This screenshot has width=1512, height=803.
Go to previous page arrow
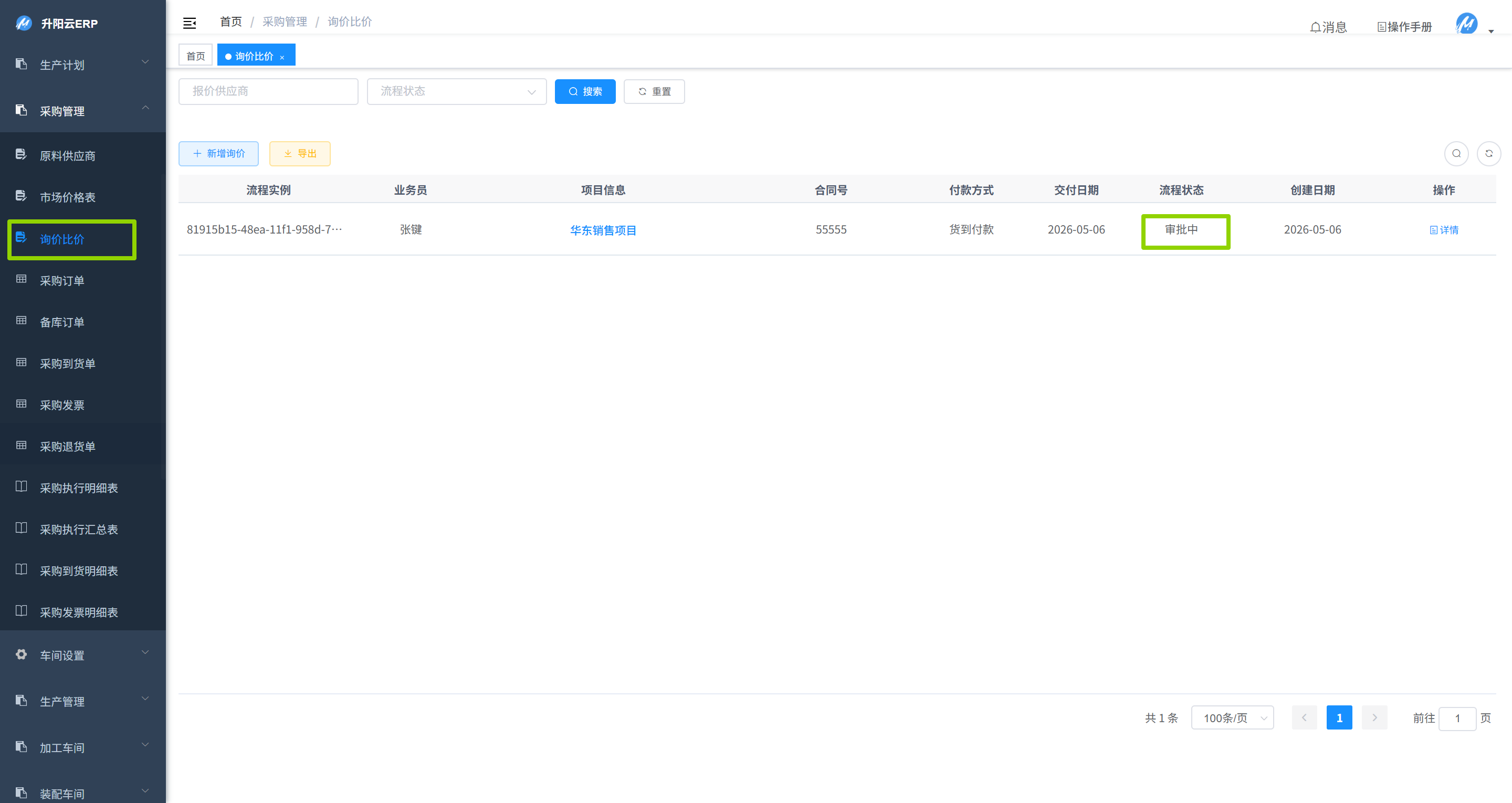1304,717
